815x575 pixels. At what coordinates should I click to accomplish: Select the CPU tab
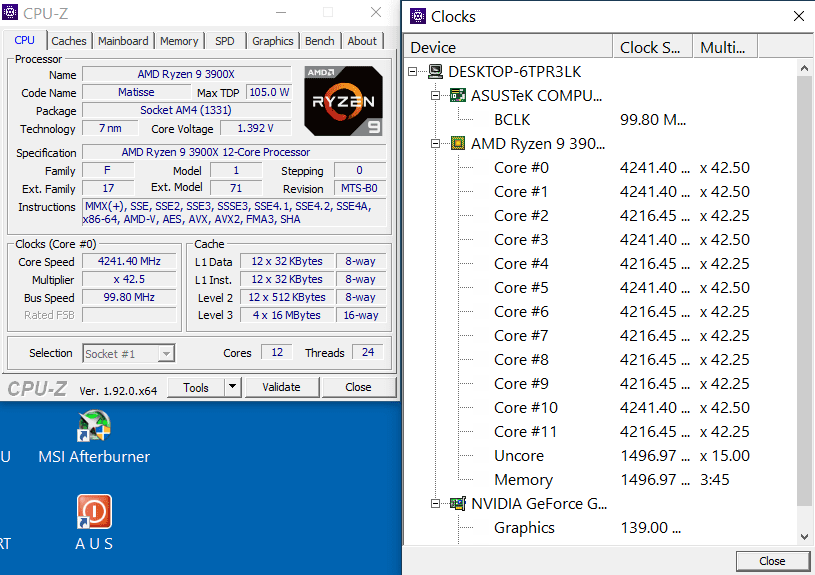coord(24,40)
